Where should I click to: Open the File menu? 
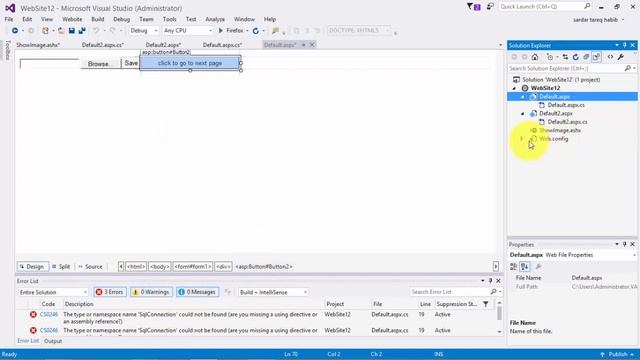point(9,19)
